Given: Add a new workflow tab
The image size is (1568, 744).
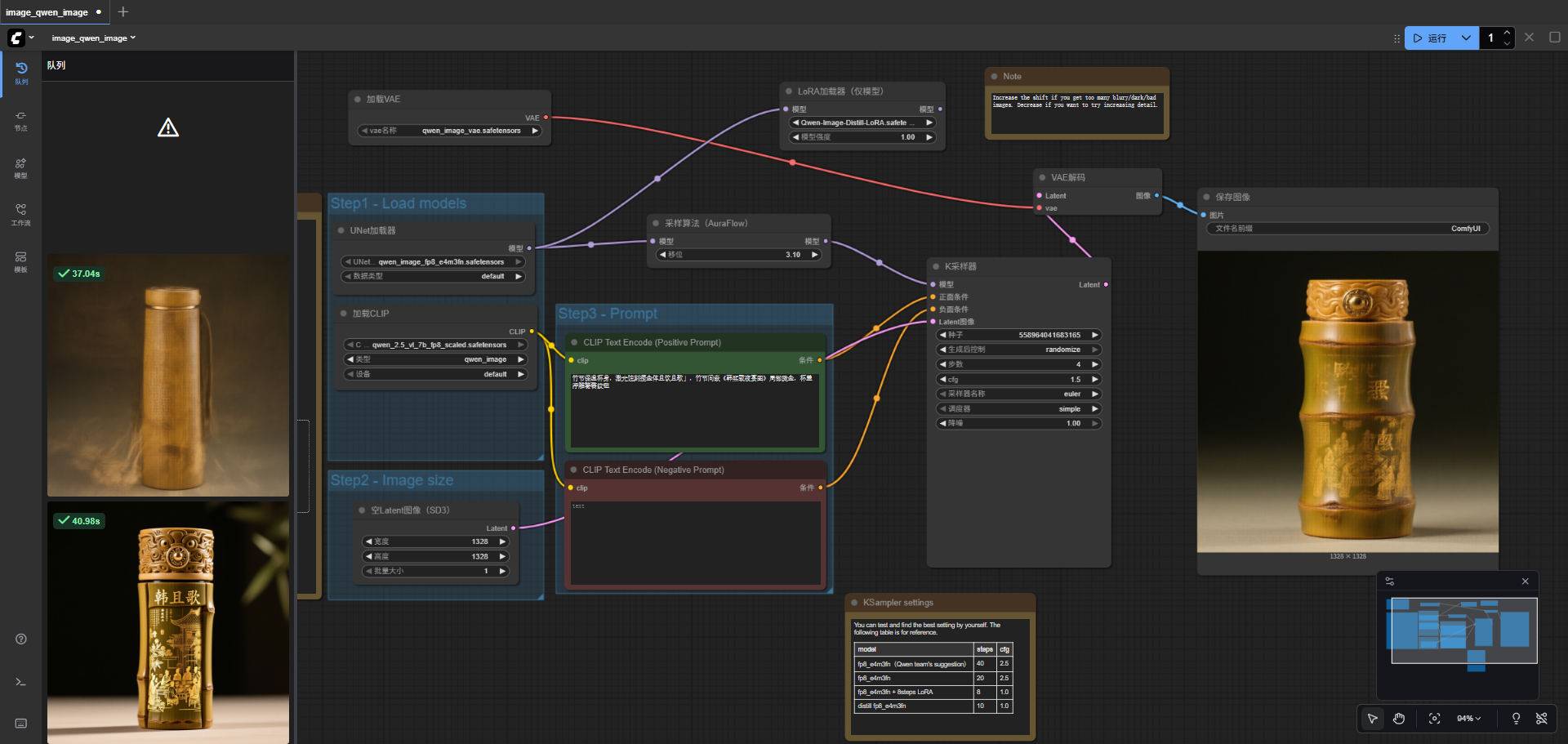Looking at the screenshot, I should [123, 12].
